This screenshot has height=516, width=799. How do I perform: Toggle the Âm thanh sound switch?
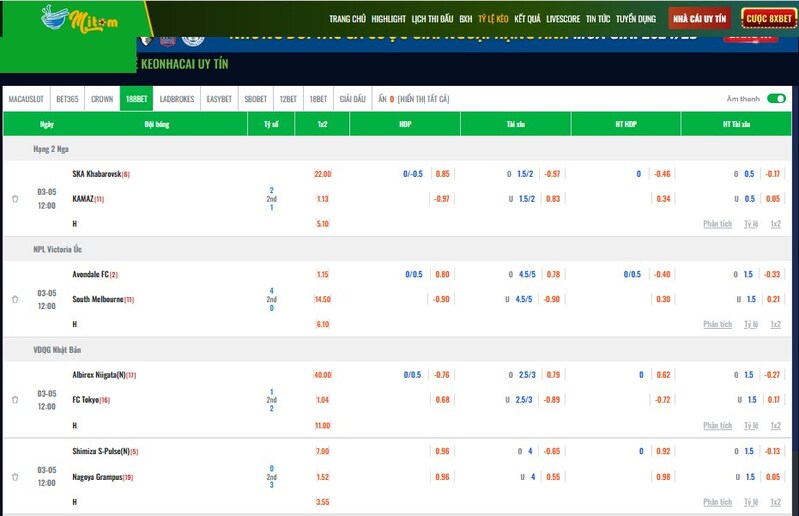coord(777,98)
